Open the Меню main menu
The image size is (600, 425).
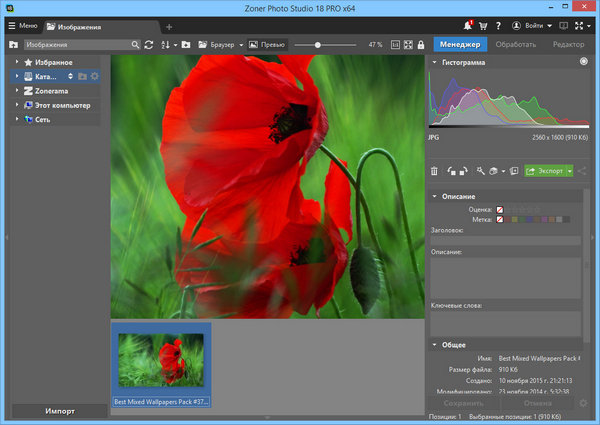click(21, 25)
